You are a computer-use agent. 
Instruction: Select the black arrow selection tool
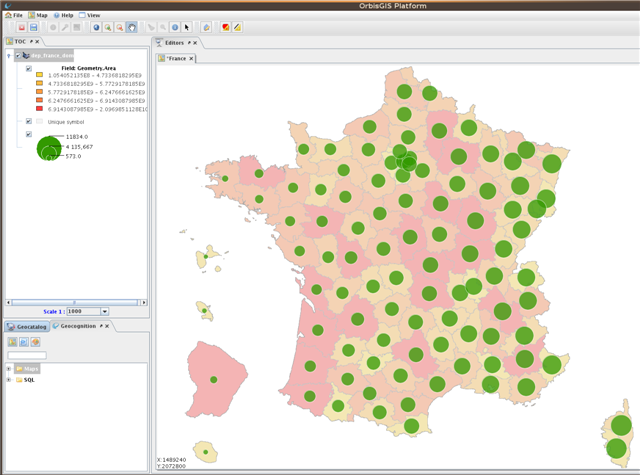[x=187, y=27]
